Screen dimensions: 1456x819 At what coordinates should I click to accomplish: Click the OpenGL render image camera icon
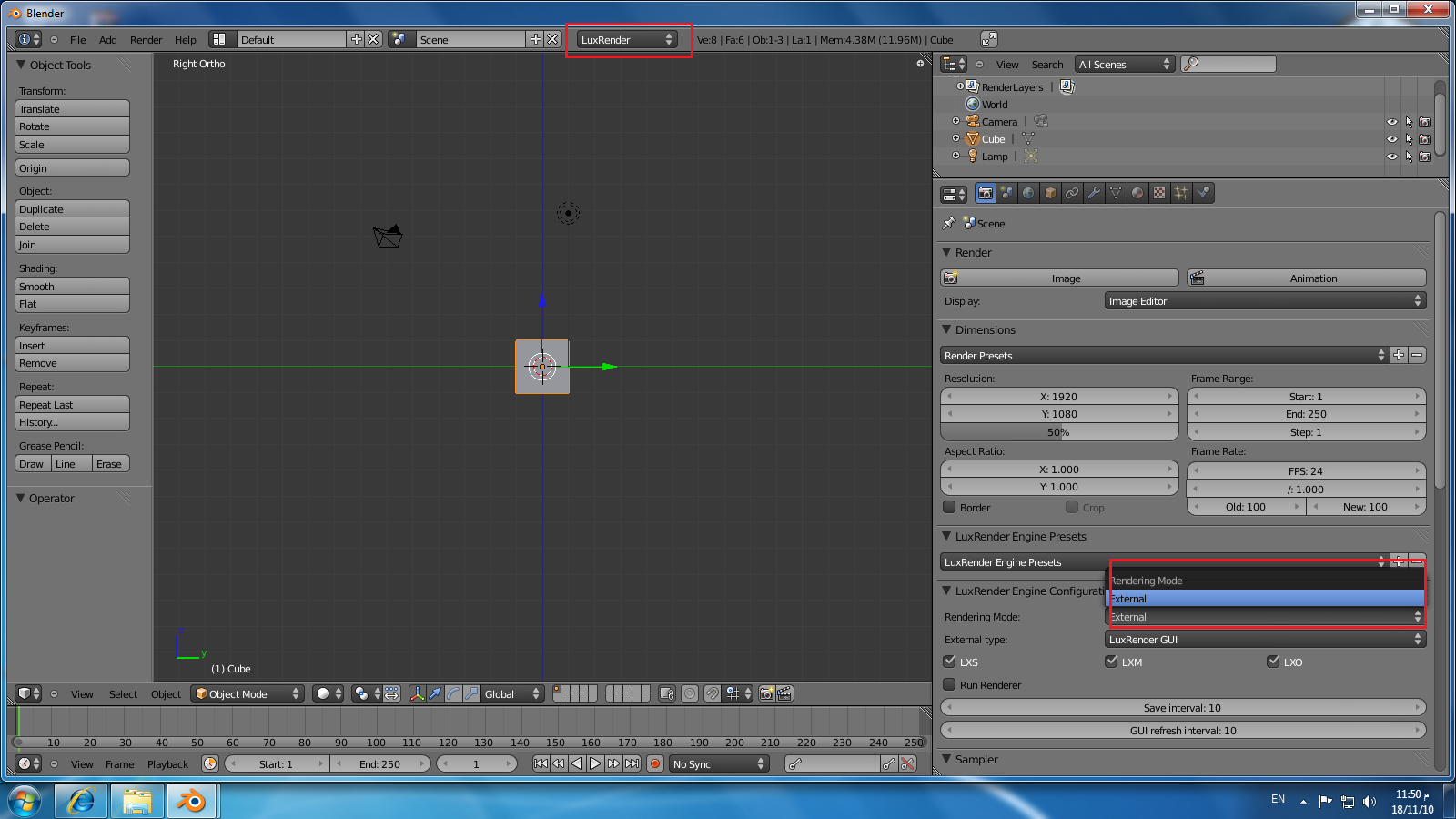pos(766,693)
